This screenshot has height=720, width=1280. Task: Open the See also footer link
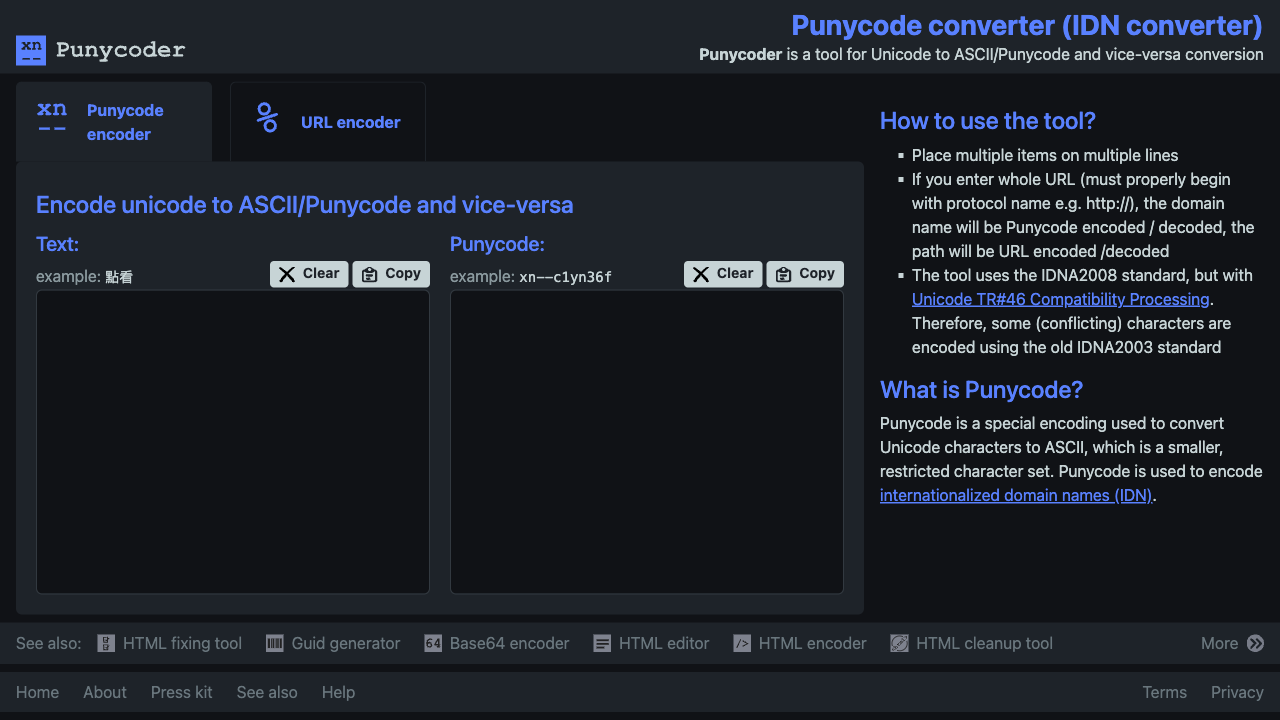tap(267, 692)
